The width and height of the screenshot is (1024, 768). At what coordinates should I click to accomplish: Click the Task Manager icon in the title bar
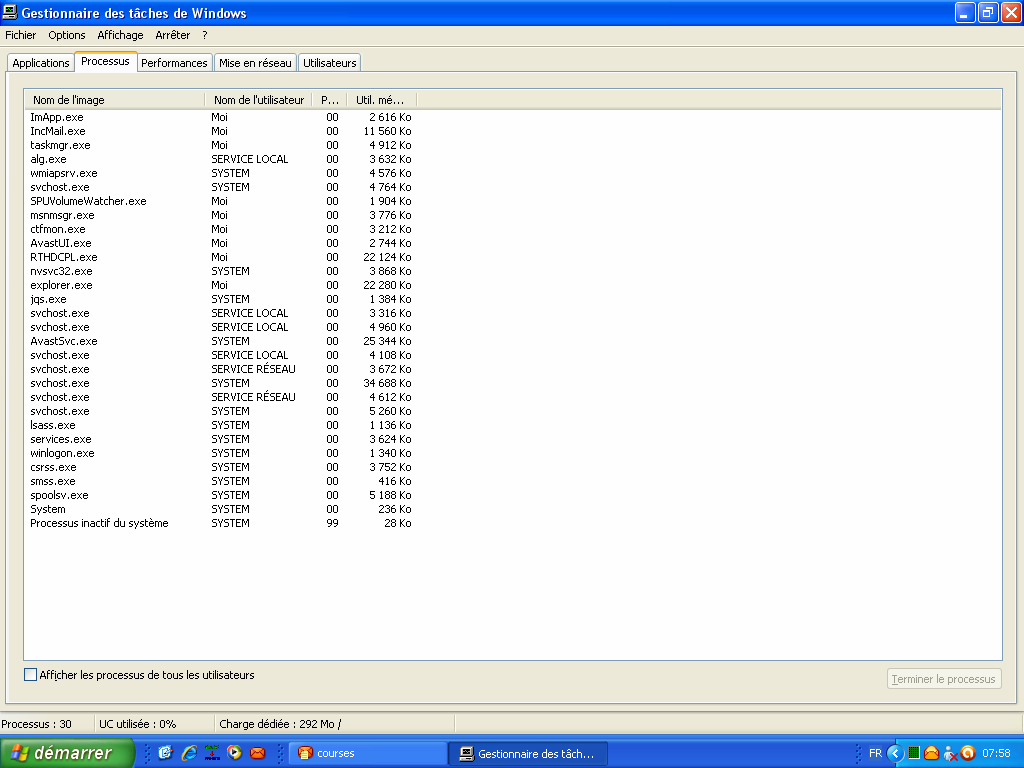10,12
